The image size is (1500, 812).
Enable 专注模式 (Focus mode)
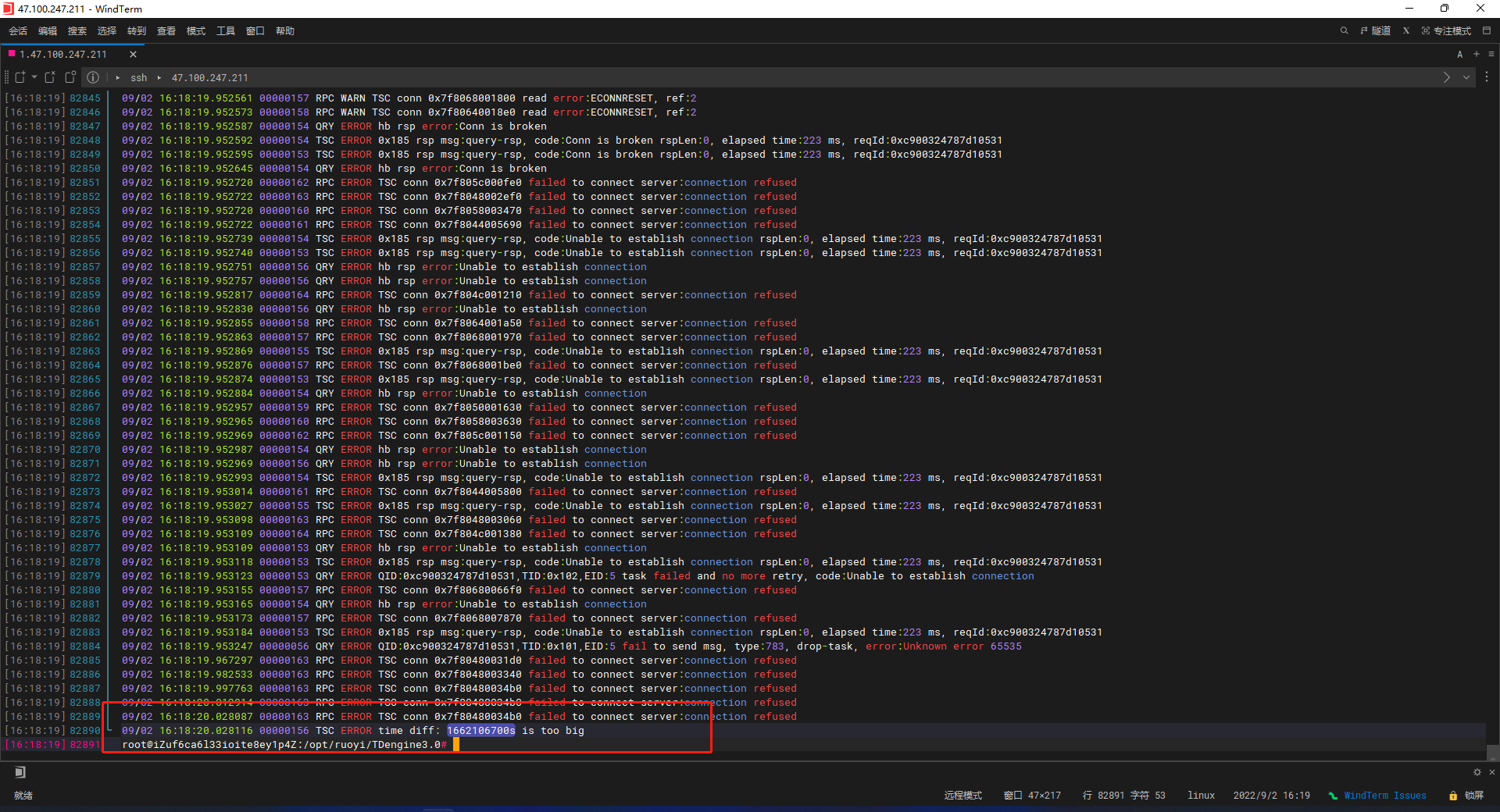(1446, 31)
